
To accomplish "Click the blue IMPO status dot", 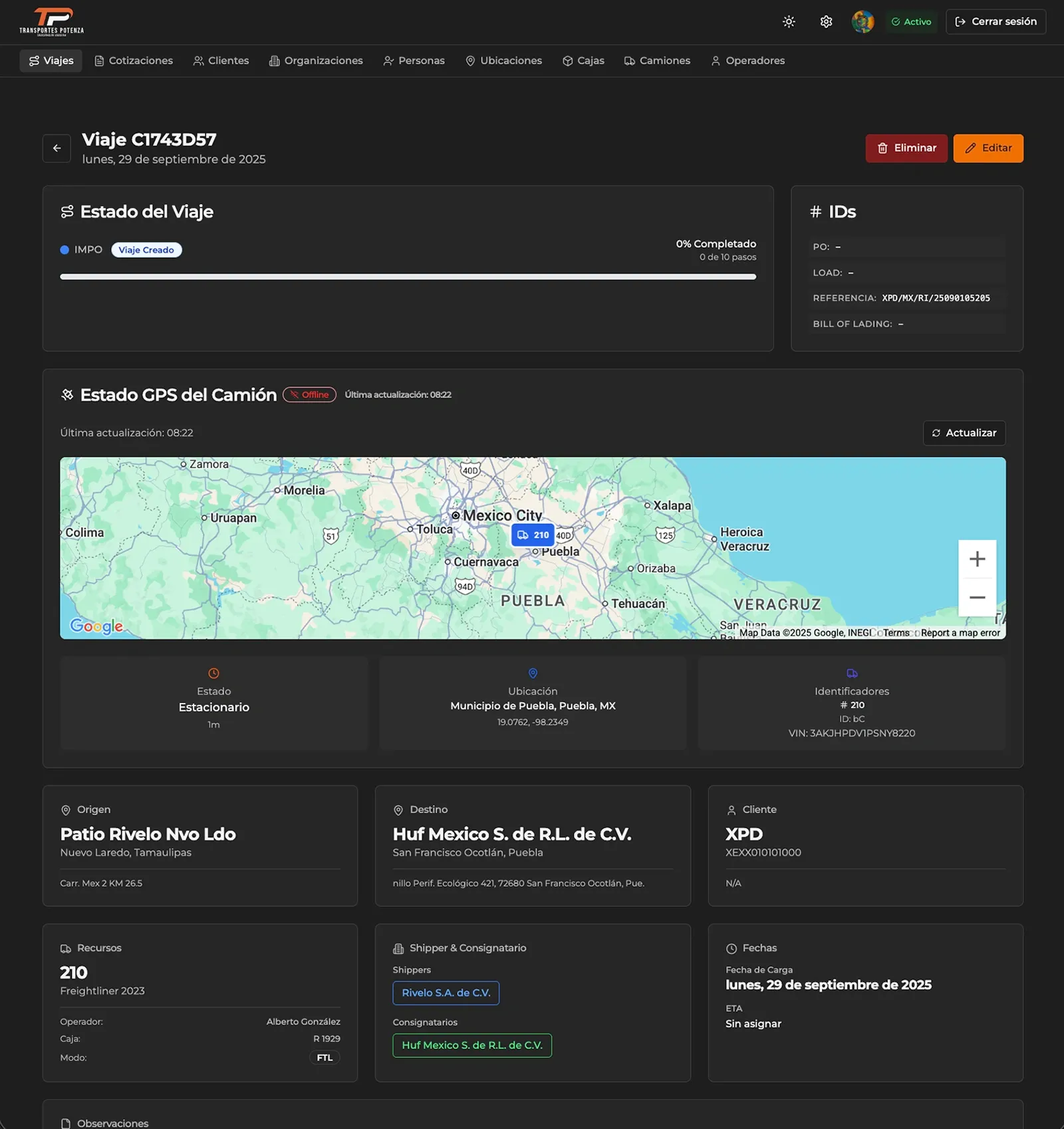I will point(65,250).
